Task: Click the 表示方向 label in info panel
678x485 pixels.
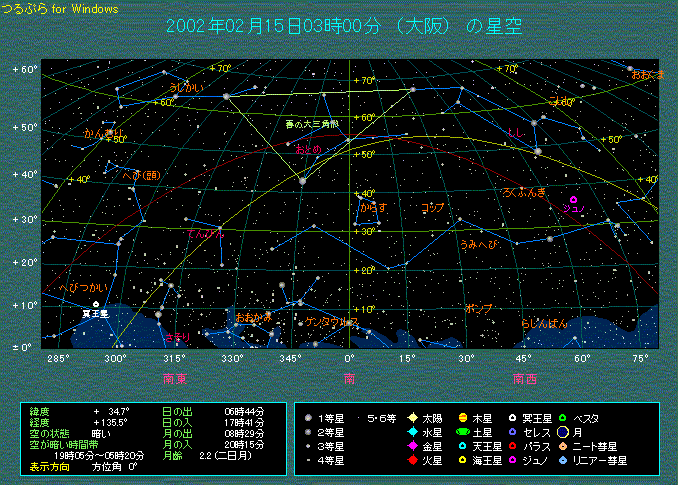Action: (x=50, y=466)
